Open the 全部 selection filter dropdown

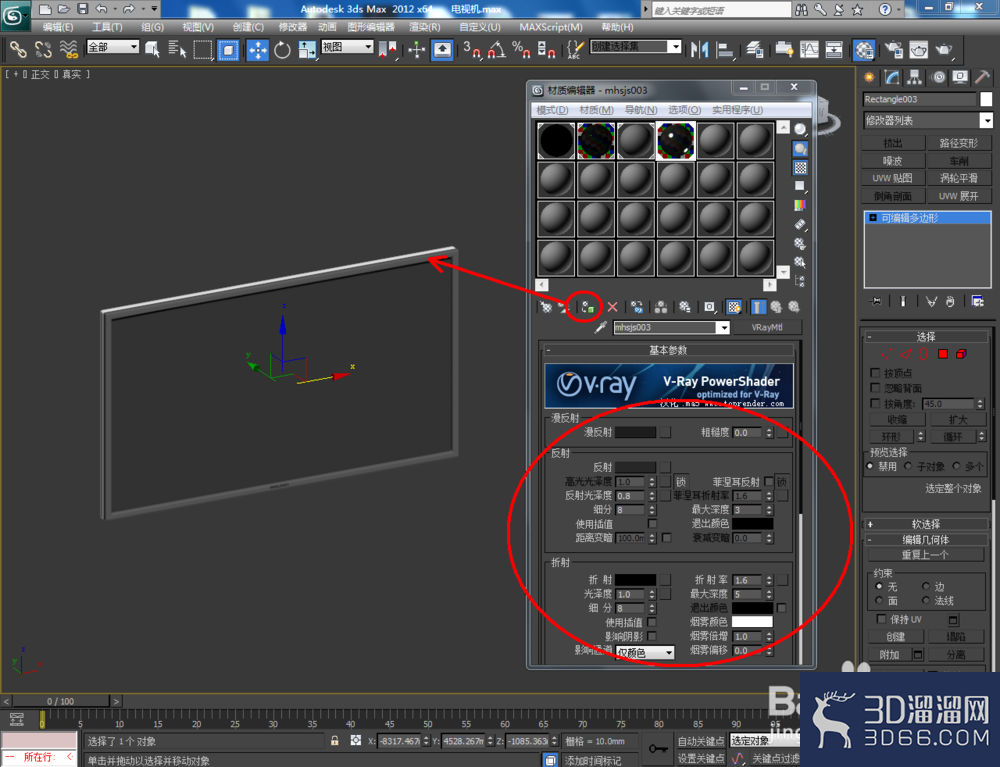(113, 47)
